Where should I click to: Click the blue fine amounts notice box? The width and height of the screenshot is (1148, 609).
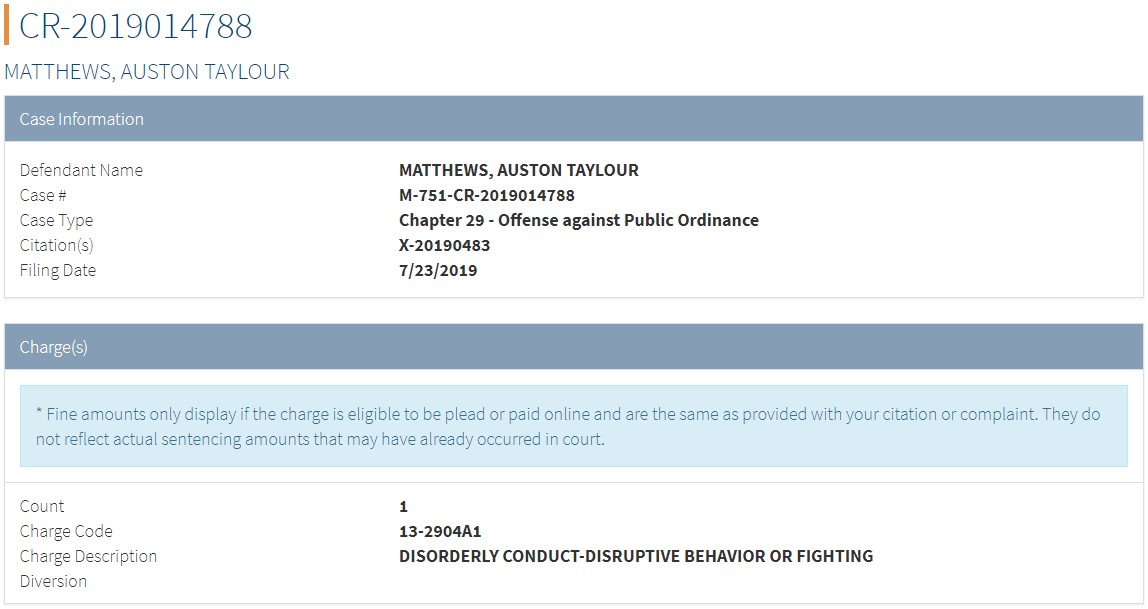(x=573, y=426)
